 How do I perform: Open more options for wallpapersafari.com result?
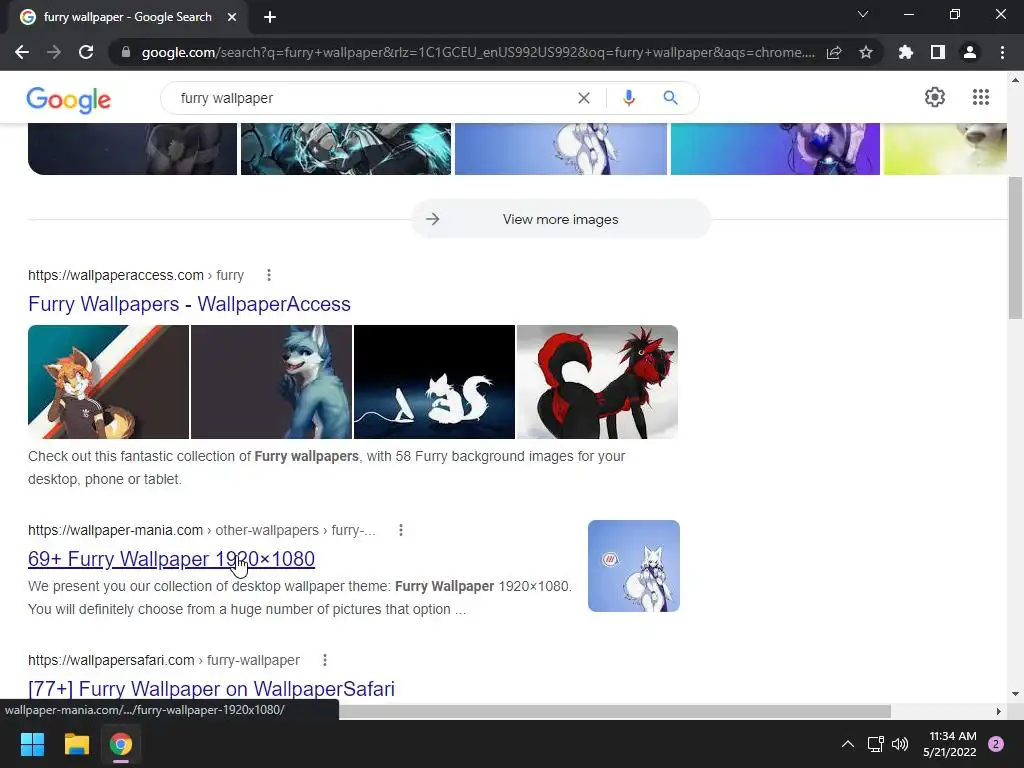325,660
